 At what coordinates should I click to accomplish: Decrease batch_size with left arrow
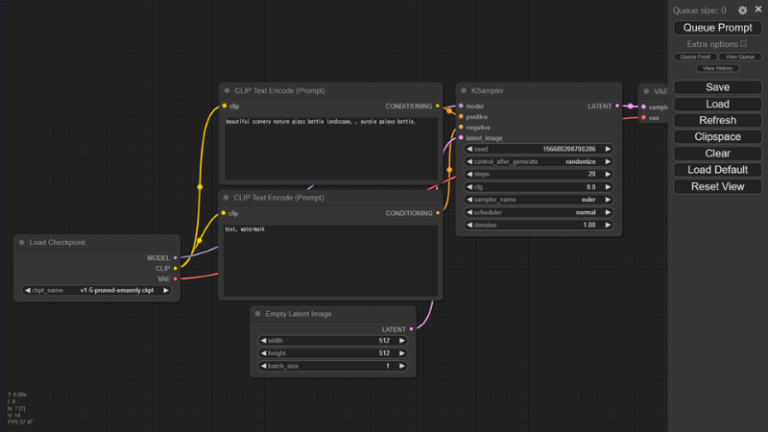click(x=264, y=366)
